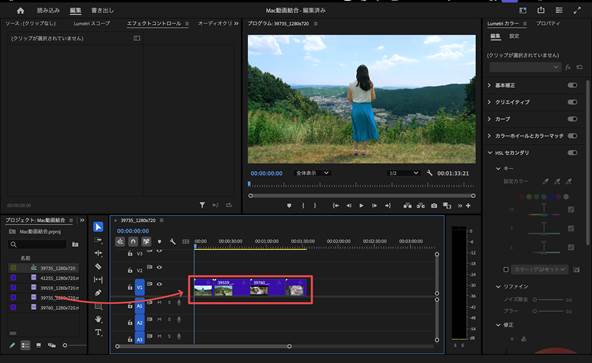The width and height of the screenshot is (592, 363).
Task: Toggle timeline Snap magnet icon
Action: (133, 241)
